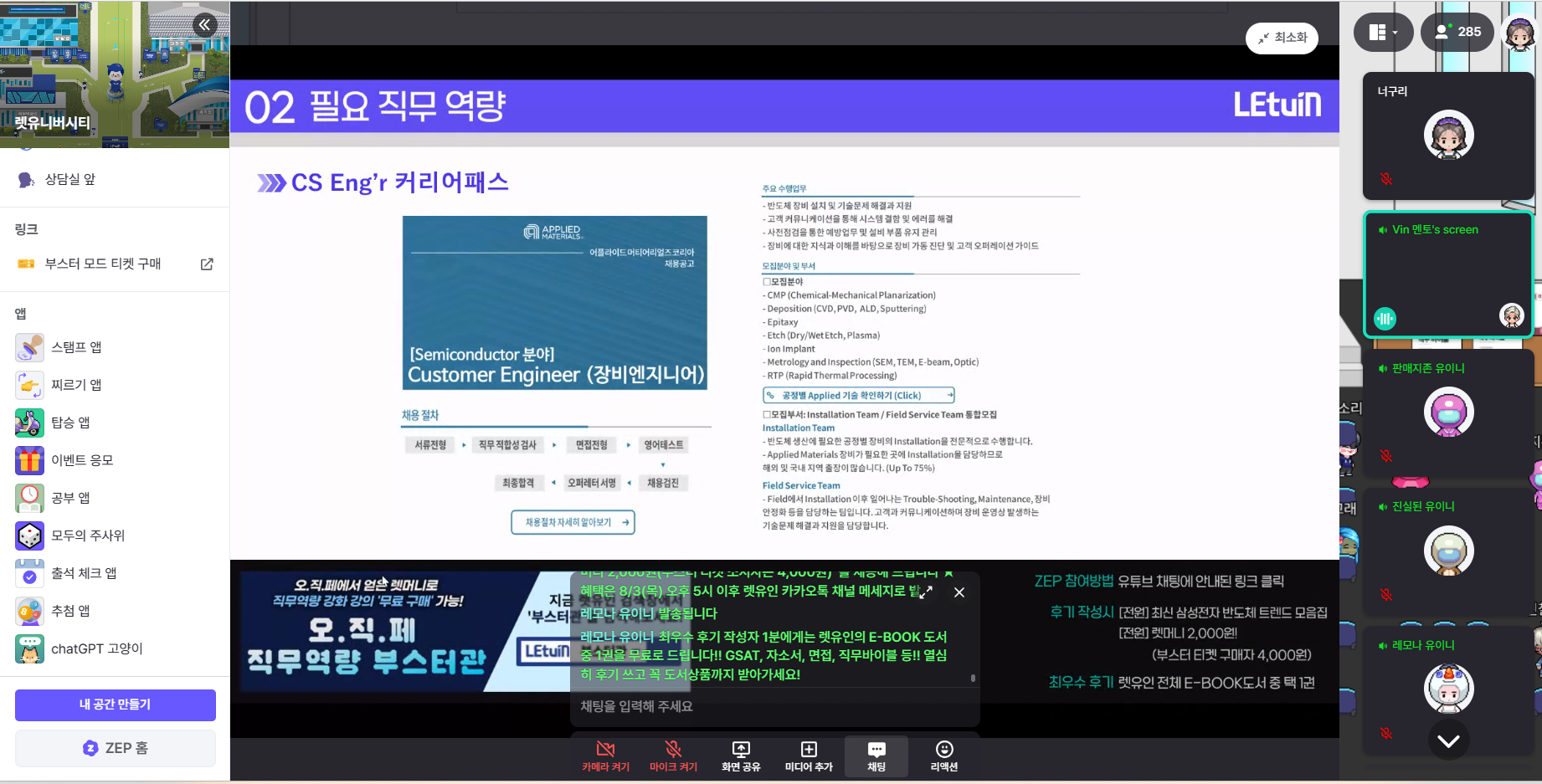The width and height of the screenshot is (1542, 784).
Task: Toggle the 채팅 chat panel
Action: pos(876,756)
